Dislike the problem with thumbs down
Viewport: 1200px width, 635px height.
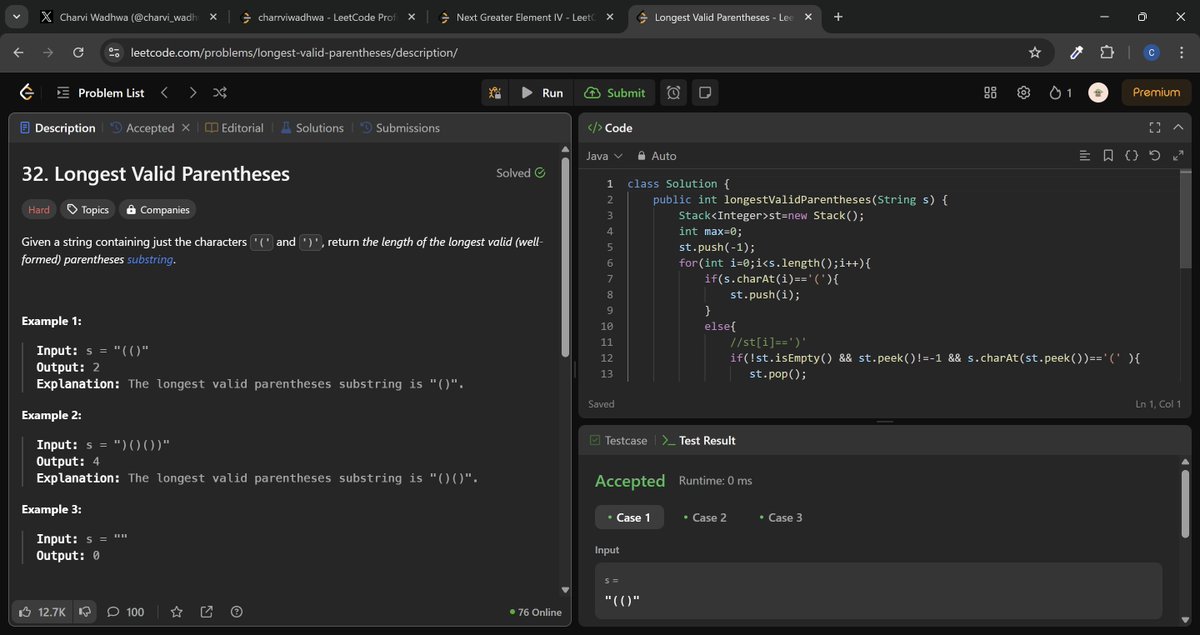[x=86, y=612]
